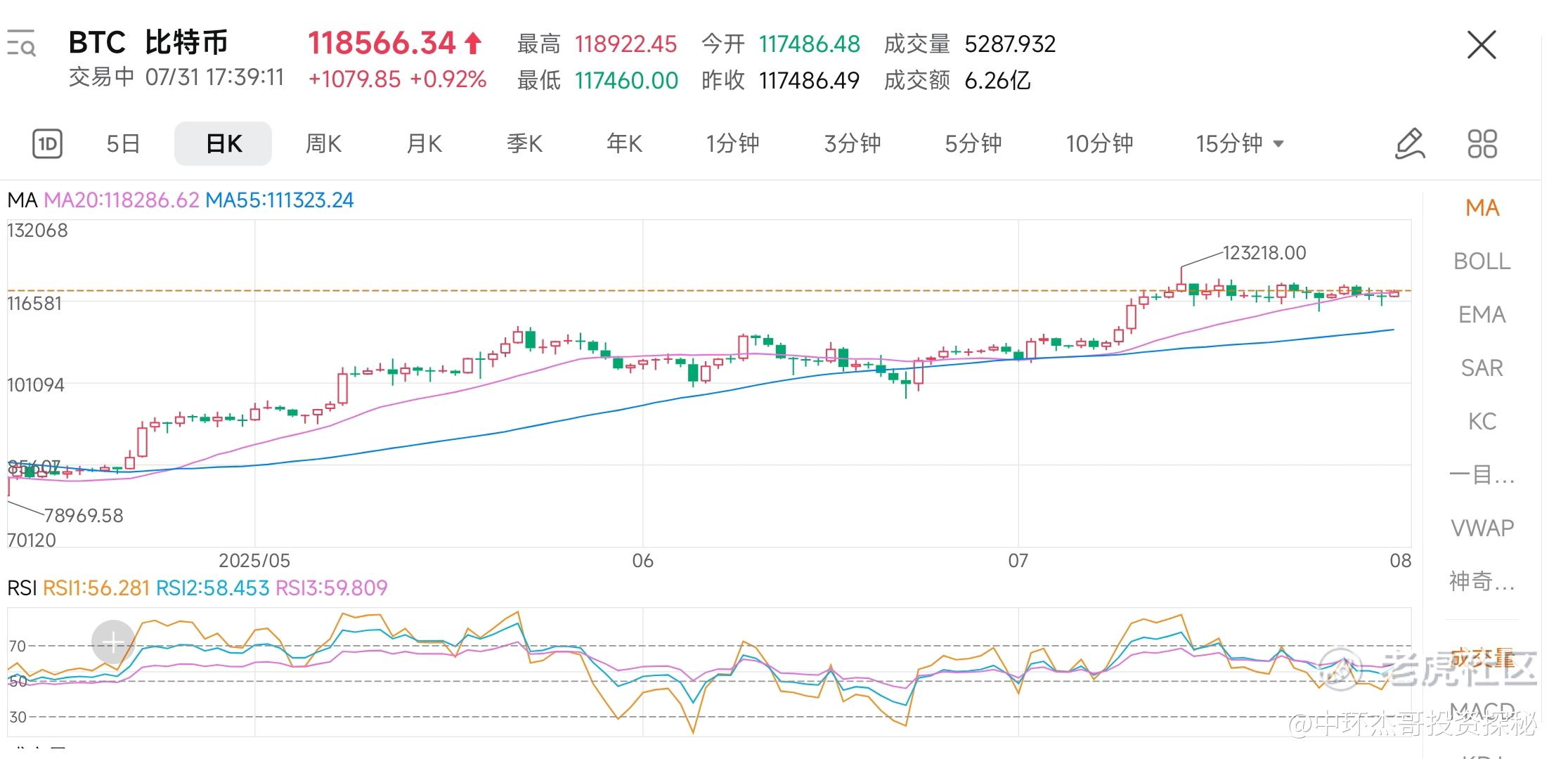Expand the truncated 一目... indicator entry
1568x759 pixels.
[x=1482, y=475]
